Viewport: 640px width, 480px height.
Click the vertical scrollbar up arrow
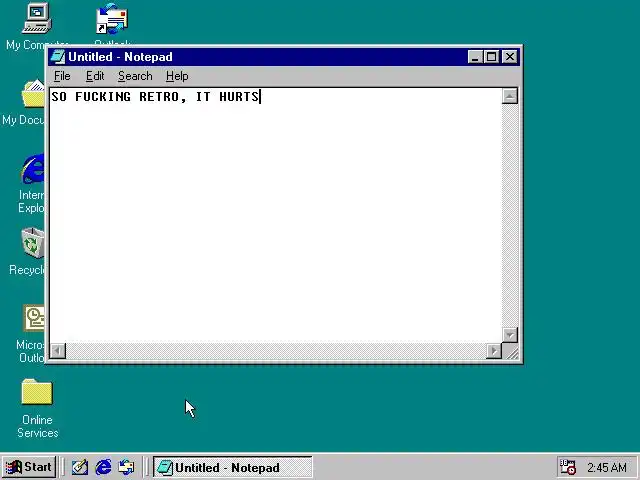509,96
